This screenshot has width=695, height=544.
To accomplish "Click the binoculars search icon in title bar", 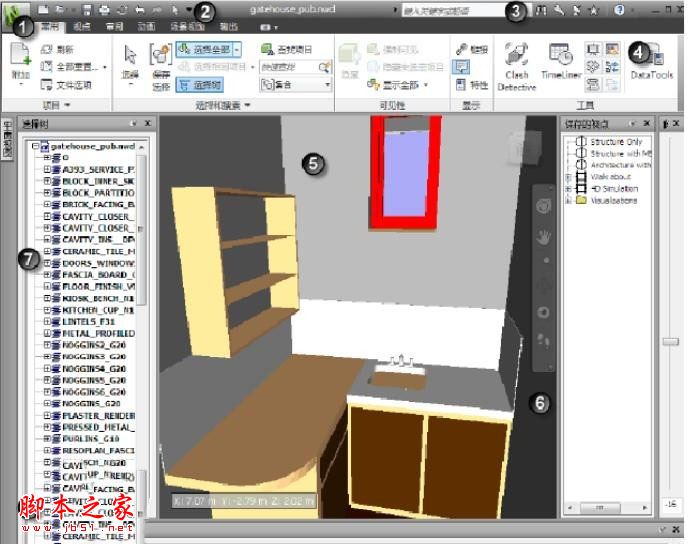I will click(541, 10).
